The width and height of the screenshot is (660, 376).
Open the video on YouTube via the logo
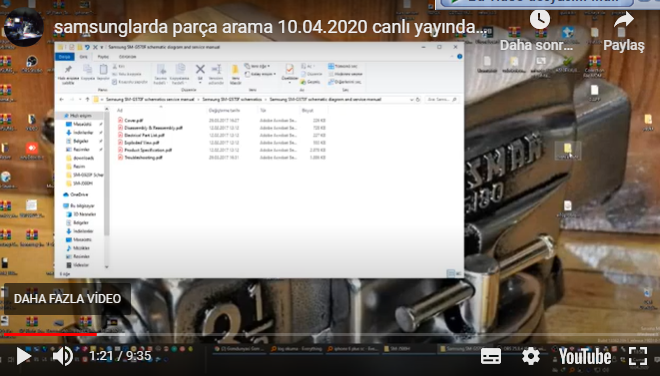tap(585, 357)
